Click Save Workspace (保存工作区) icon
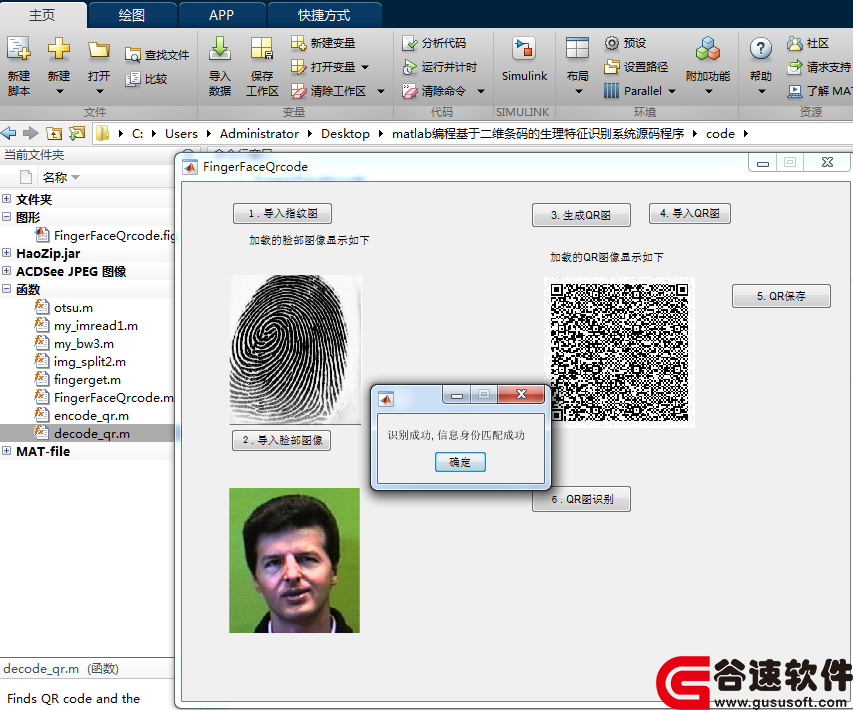 point(262,49)
